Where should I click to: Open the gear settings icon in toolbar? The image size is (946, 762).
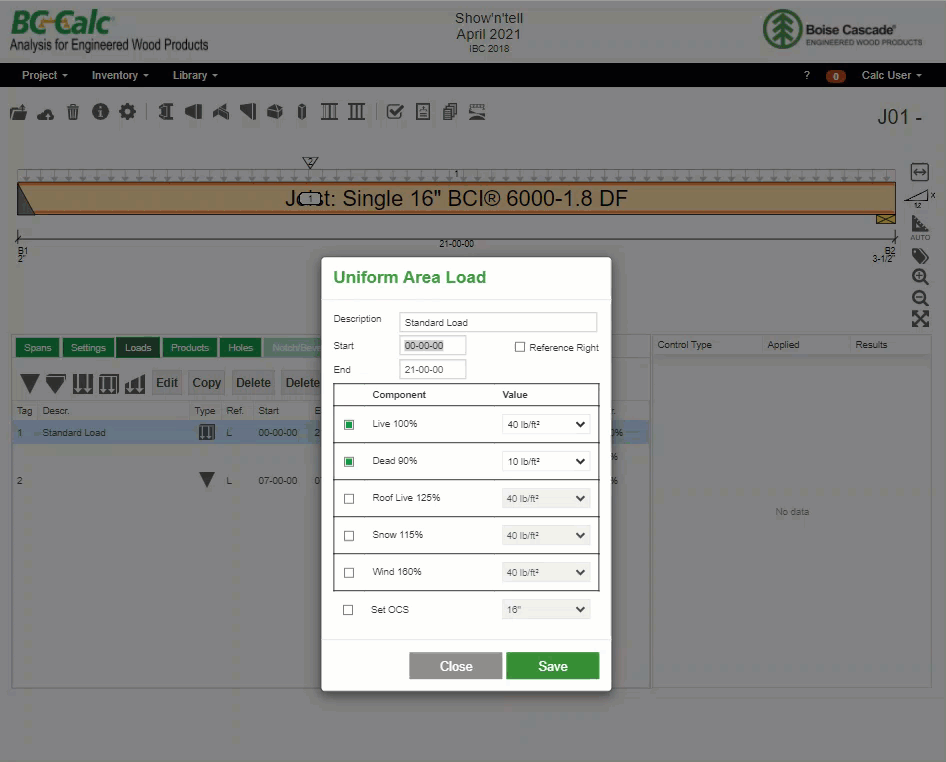127,112
